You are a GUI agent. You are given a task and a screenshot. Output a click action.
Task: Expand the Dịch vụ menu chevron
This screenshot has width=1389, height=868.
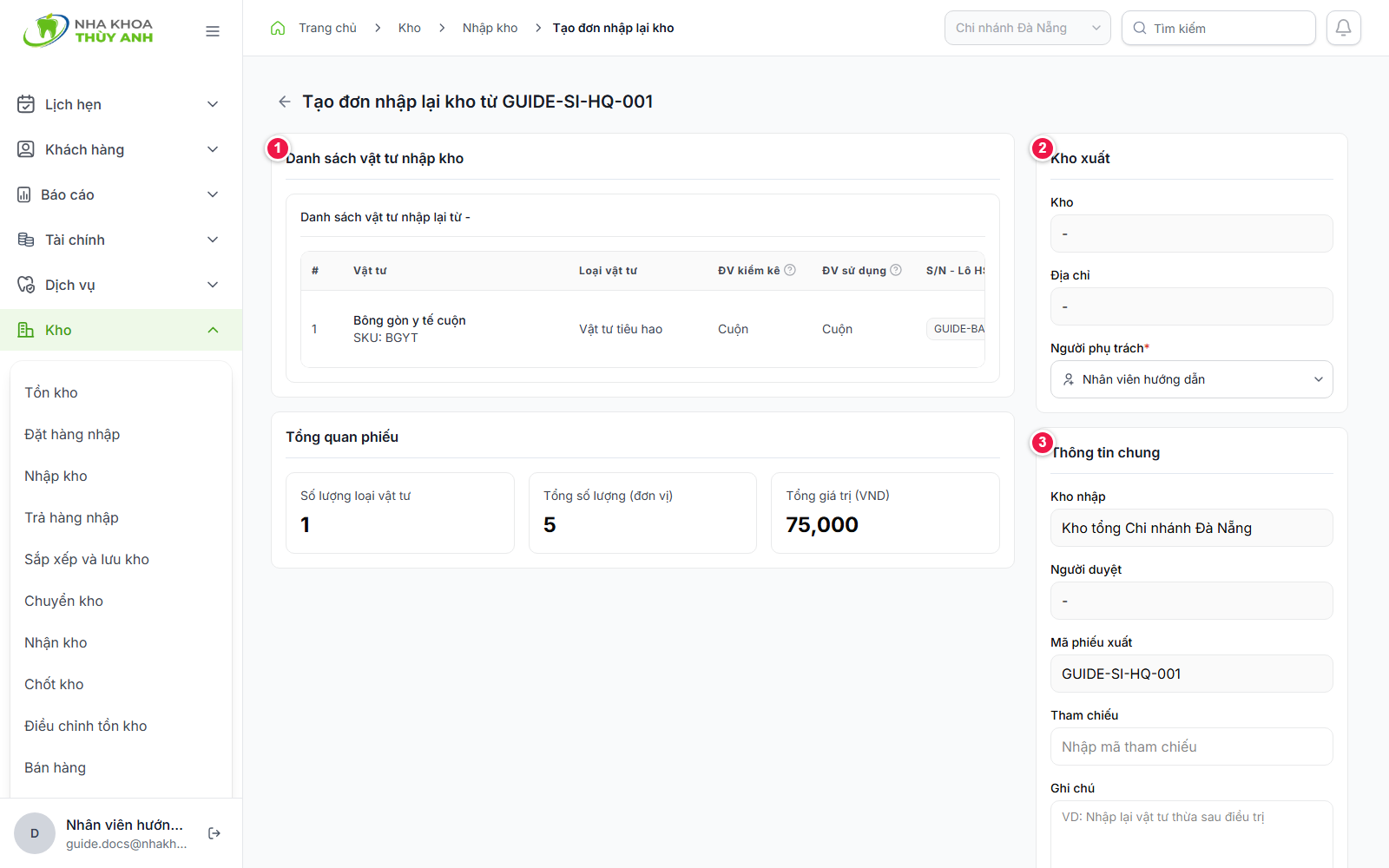coord(213,285)
